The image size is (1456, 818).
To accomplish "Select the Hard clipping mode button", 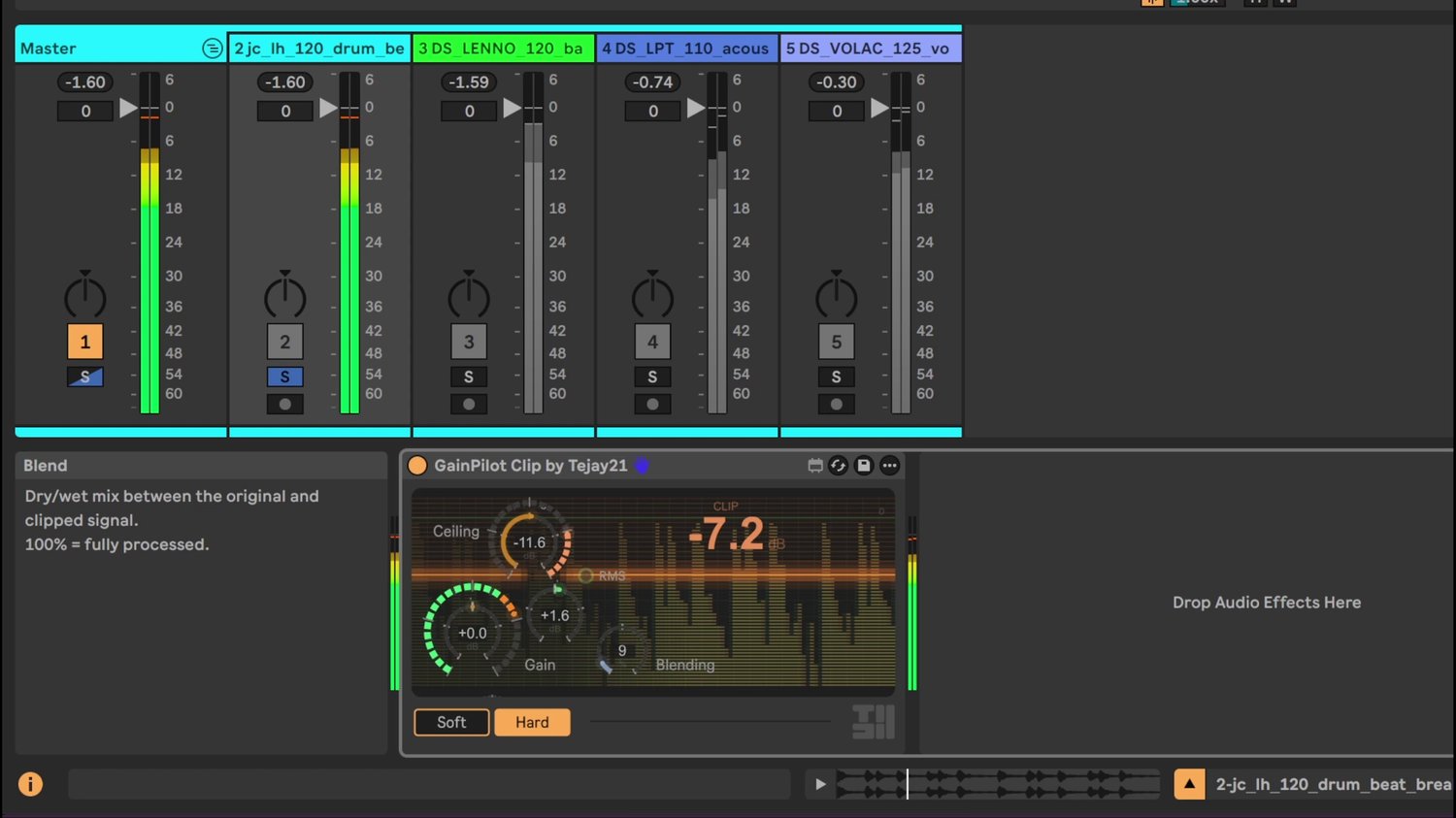I will click(532, 722).
